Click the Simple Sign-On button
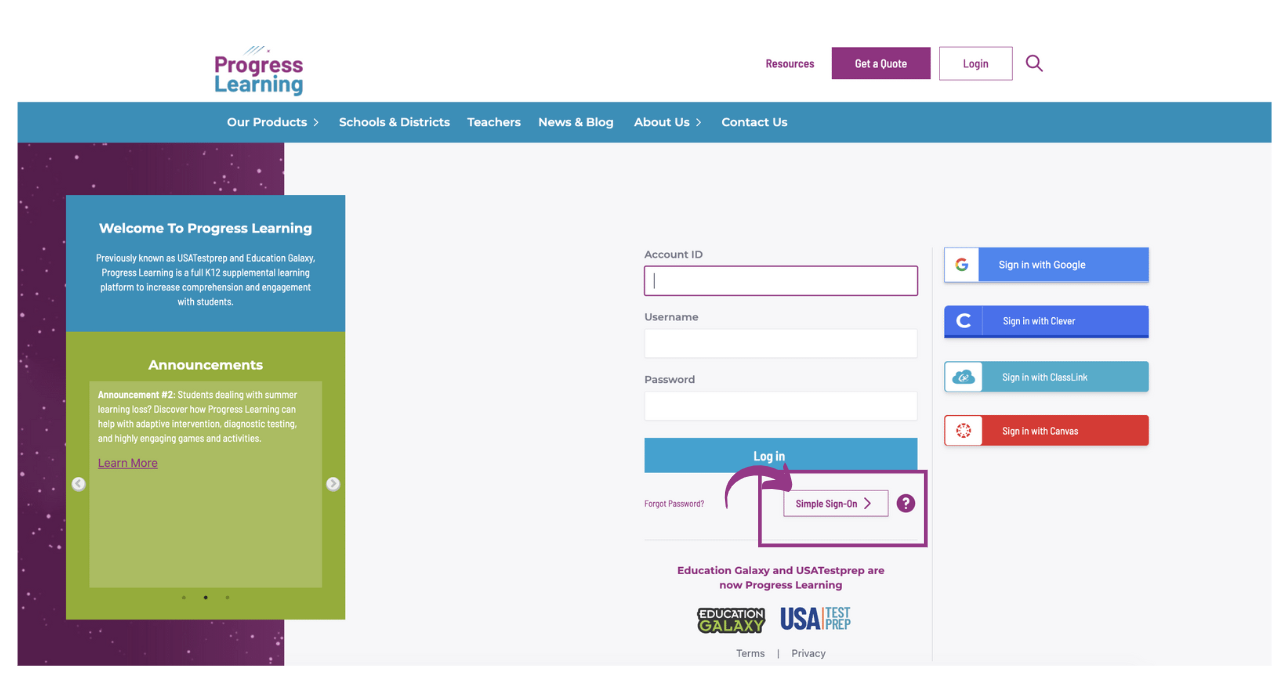Image resolution: width=1274 pixels, height=678 pixels. coord(836,503)
